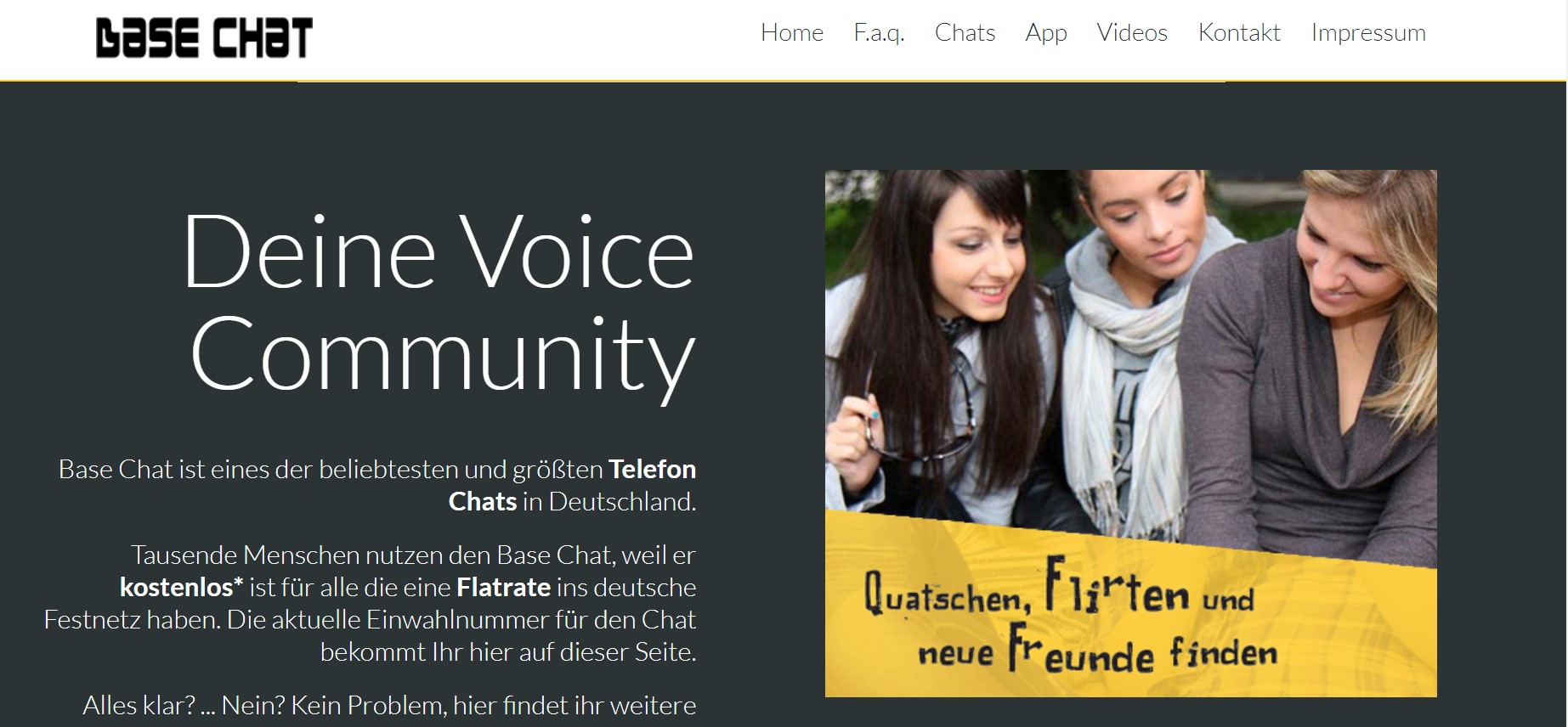Click the Base Chat ist eines paragraph
1568x727 pixels.
click(377, 485)
